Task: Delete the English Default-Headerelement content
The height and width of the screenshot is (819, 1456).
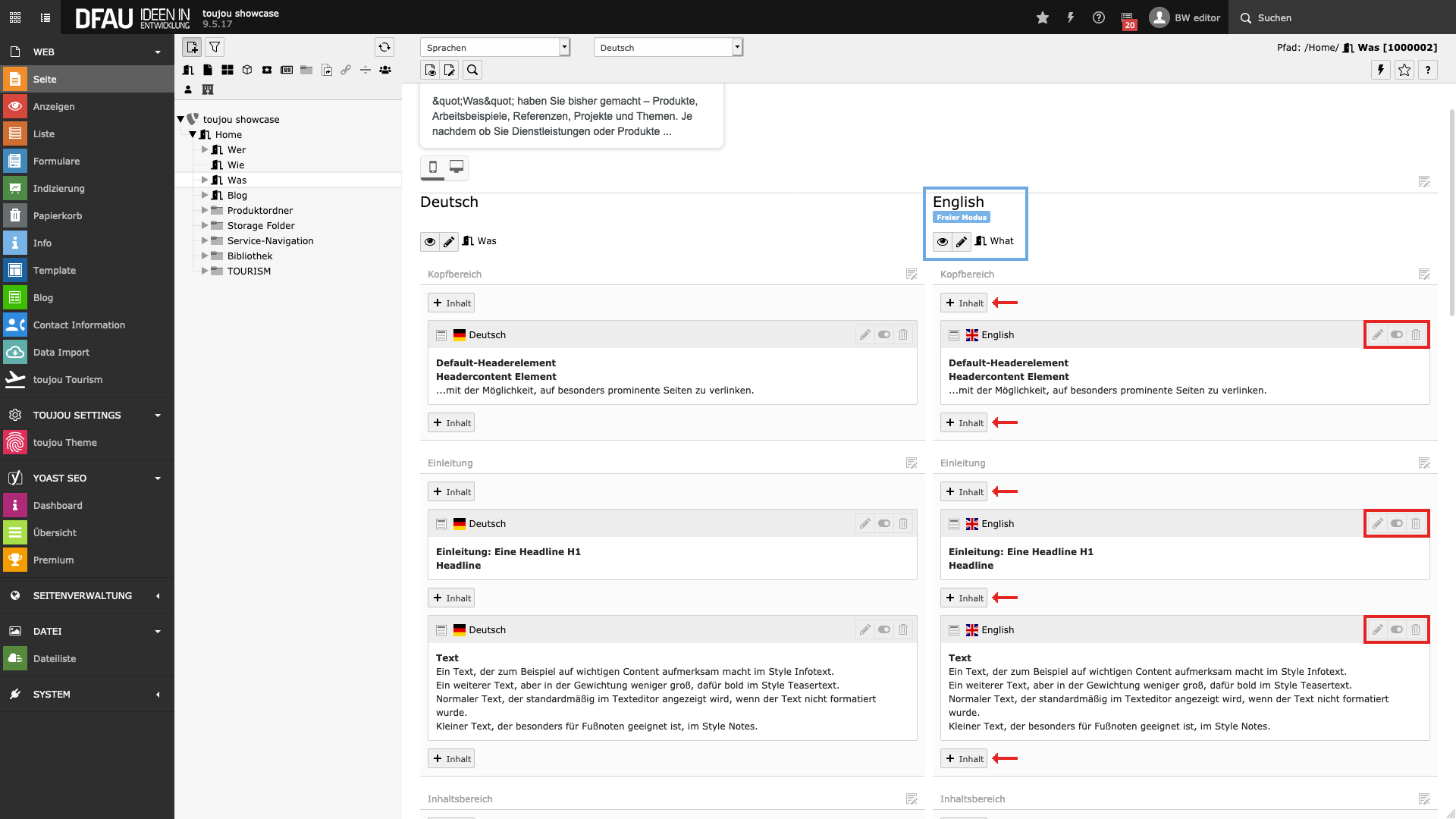Action: point(1416,334)
